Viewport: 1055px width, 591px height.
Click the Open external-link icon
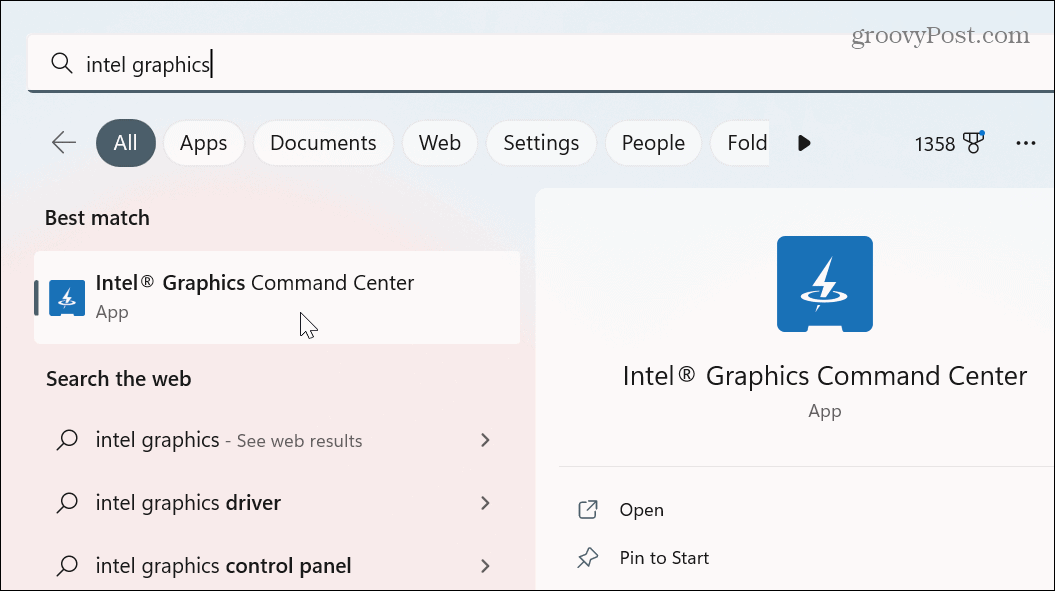pyautogui.click(x=589, y=510)
